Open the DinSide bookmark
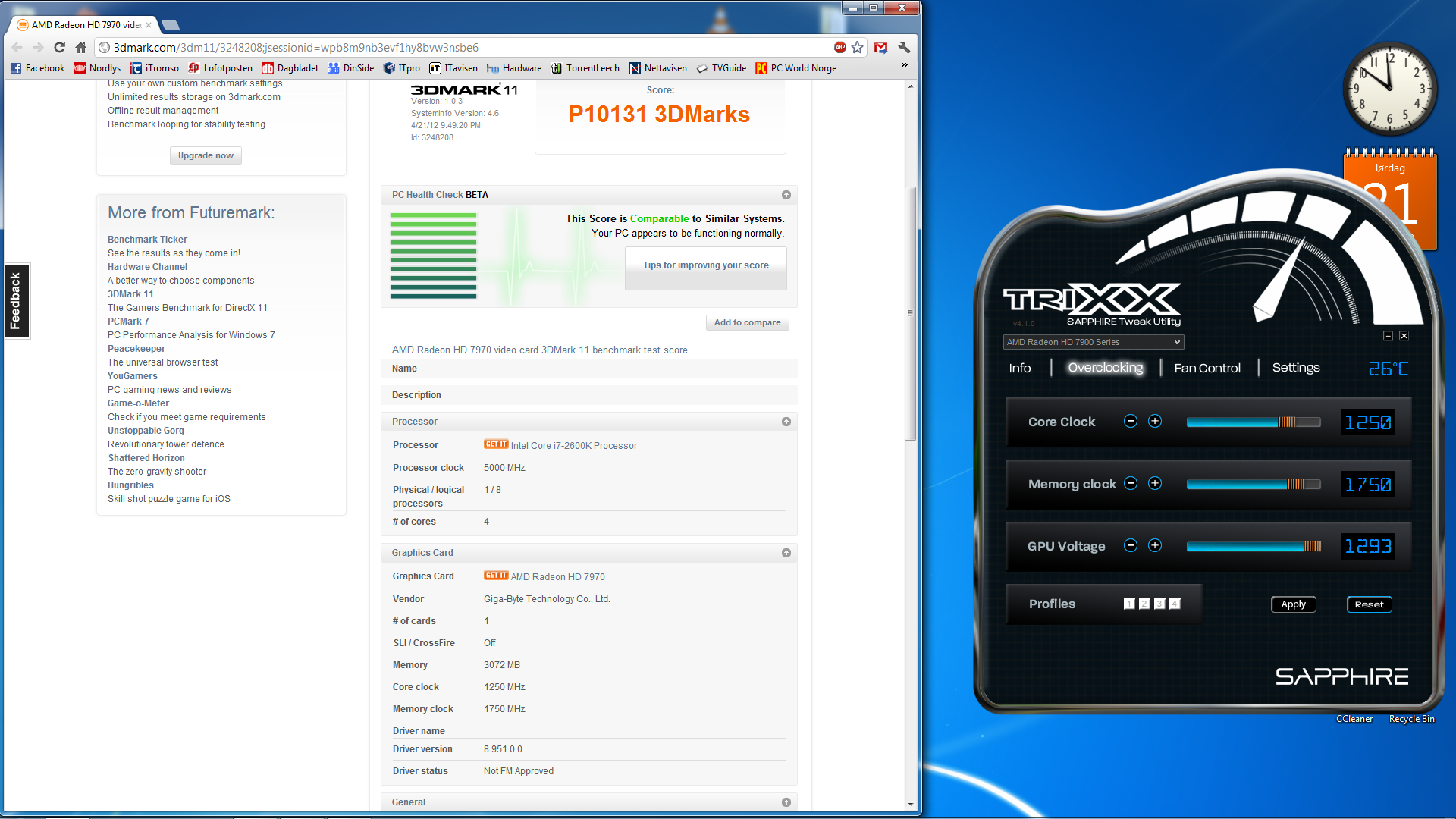The width and height of the screenshot is (1456, 819). [351, 68]
